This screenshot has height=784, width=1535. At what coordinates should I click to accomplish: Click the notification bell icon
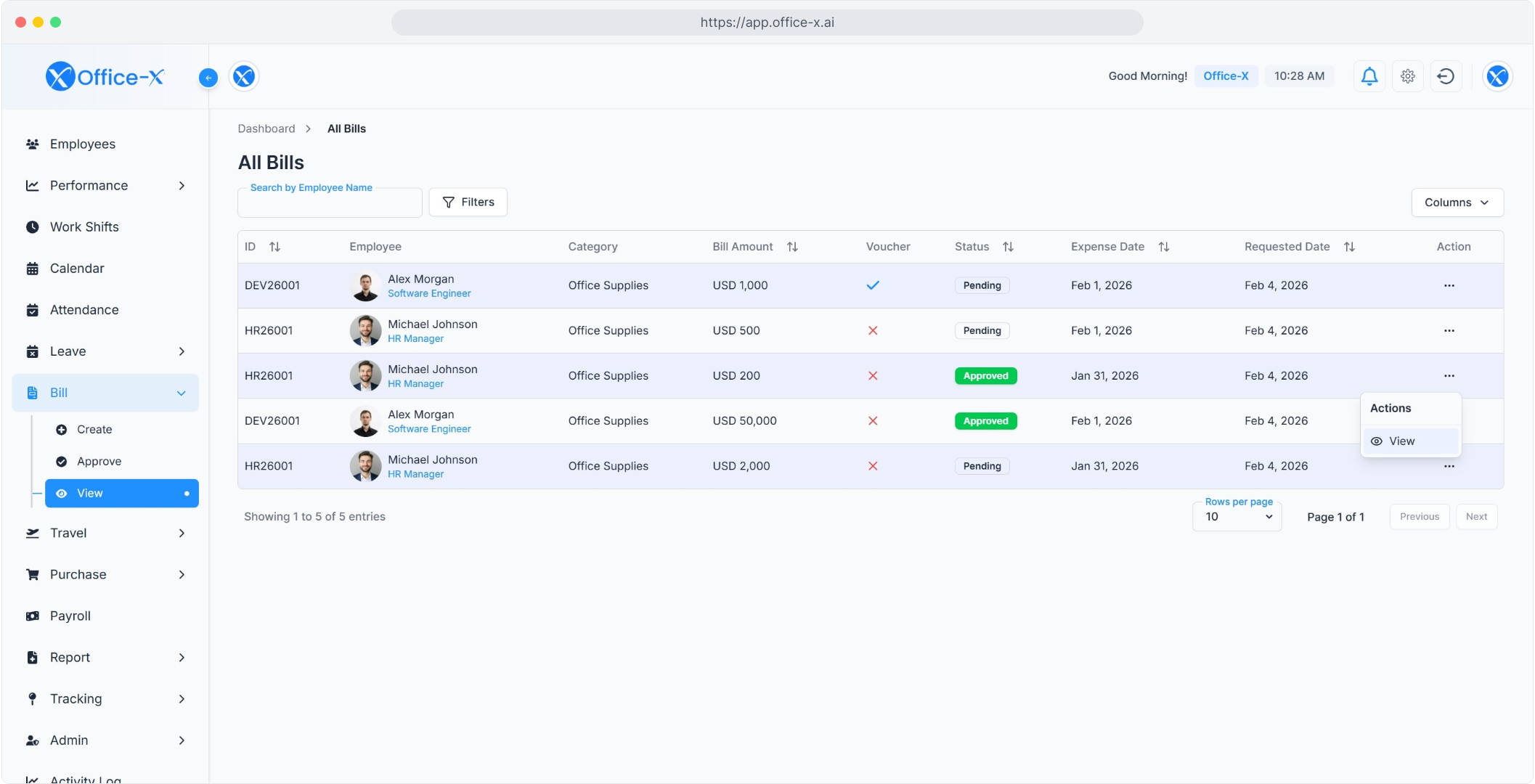1369,76
